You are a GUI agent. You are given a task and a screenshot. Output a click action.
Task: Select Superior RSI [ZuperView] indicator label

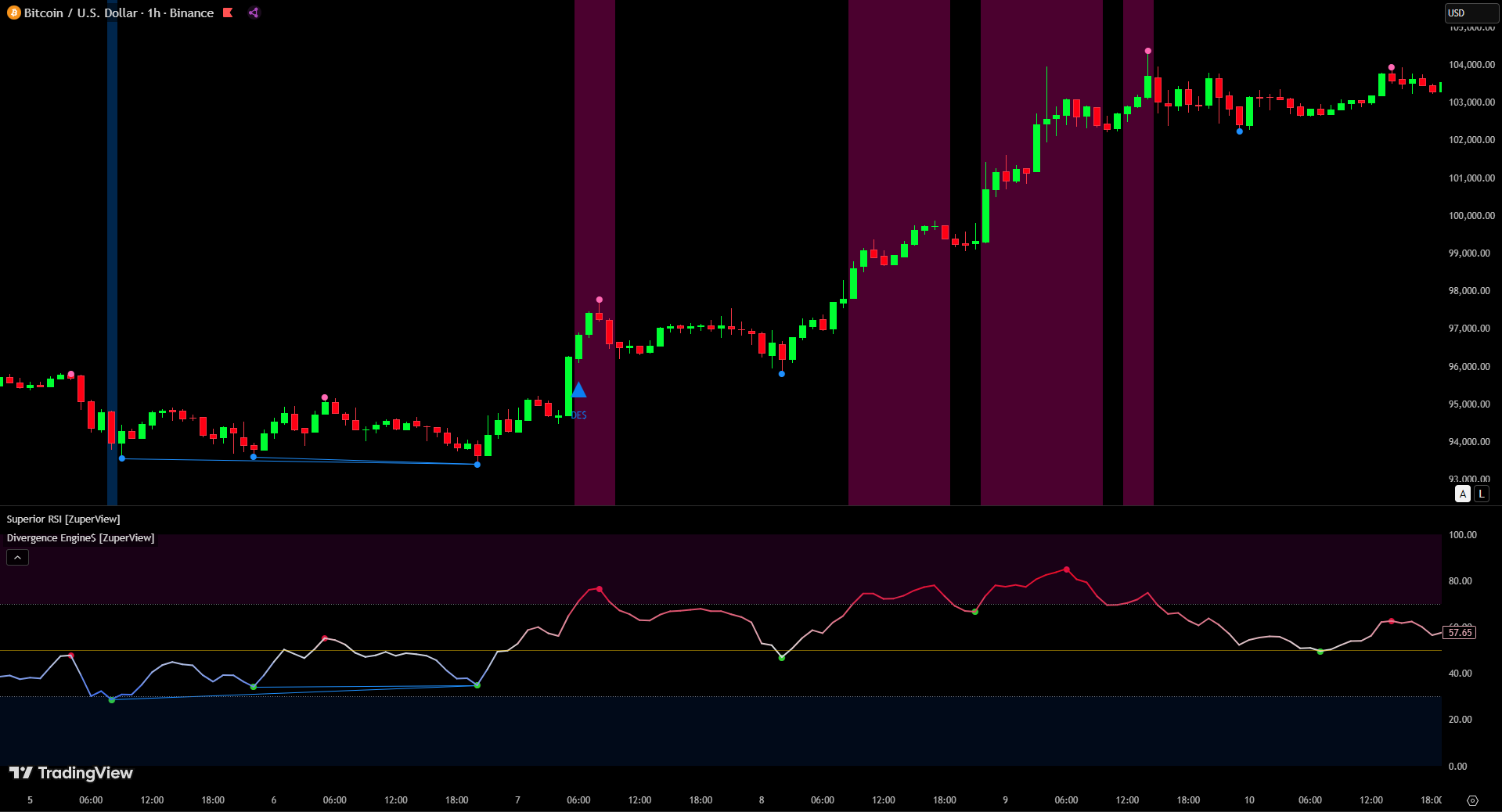pos(63,519)
